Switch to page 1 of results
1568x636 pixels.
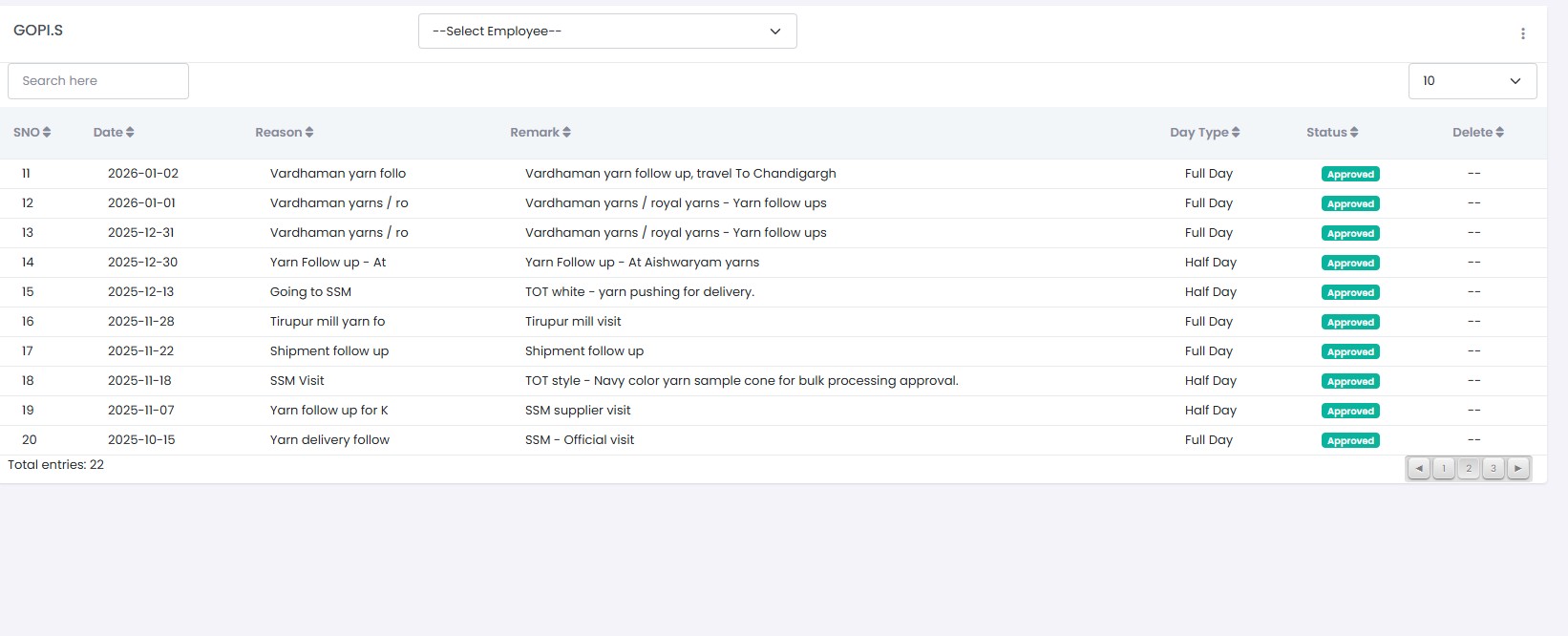(1444, 468)
